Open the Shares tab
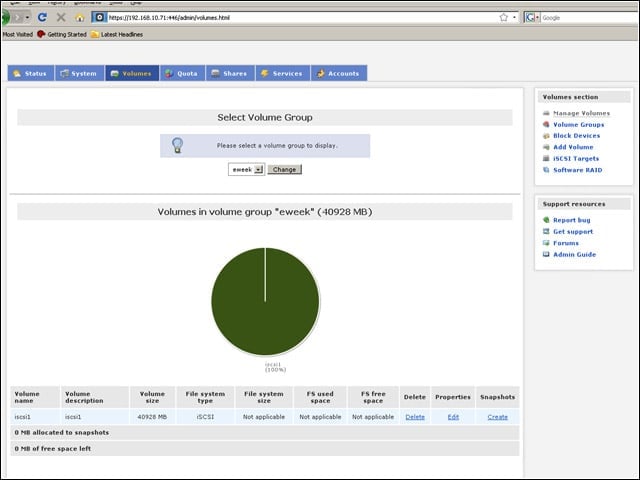 coord(230,73)
